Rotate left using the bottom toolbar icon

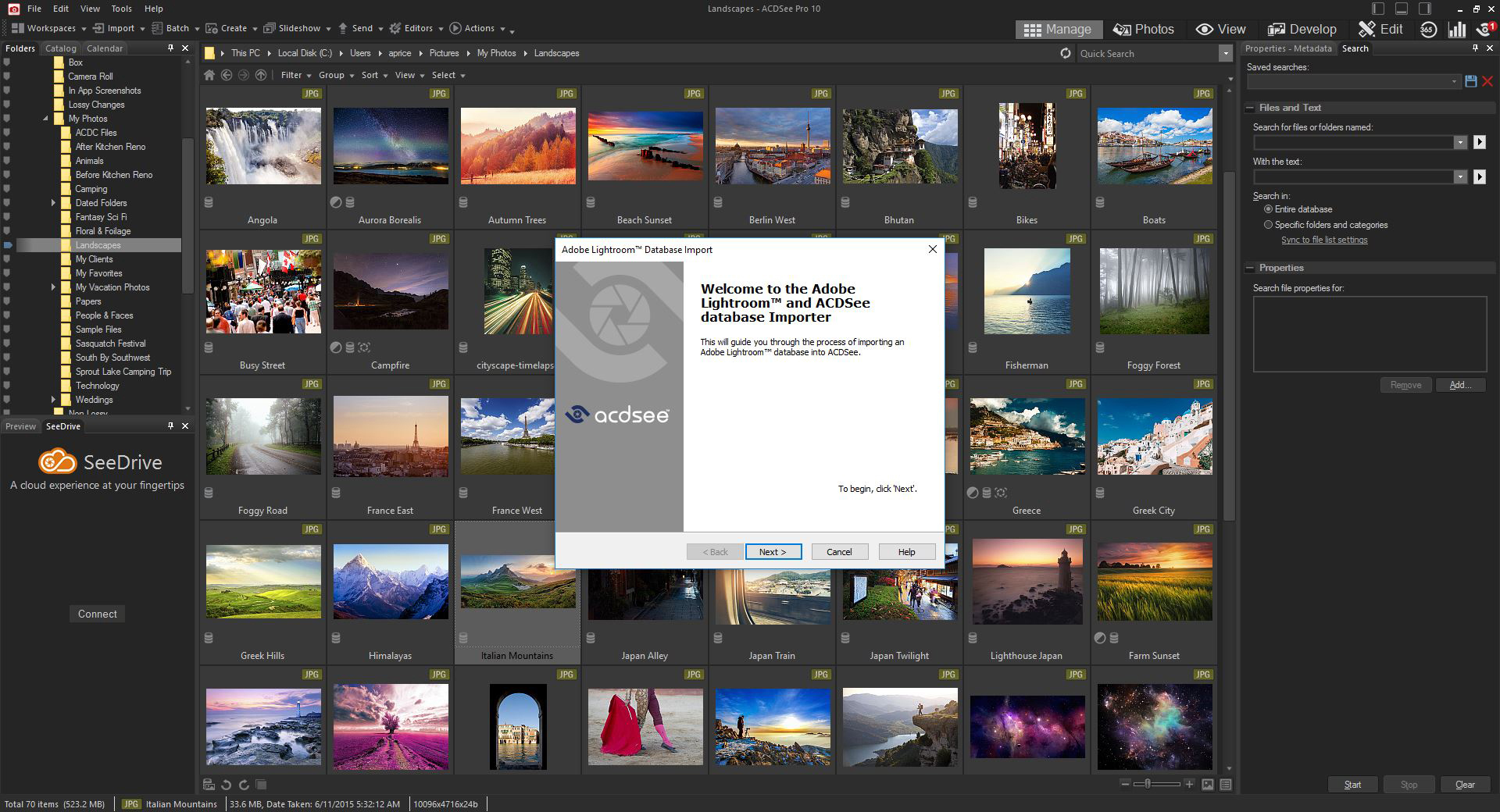point(227,785)
